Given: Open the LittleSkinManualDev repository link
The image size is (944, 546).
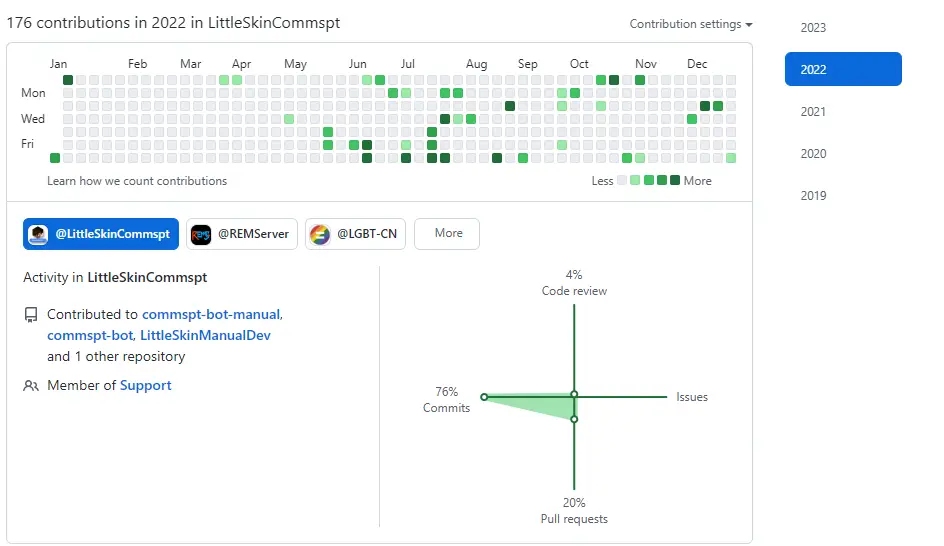Looking at the screenshot, I should coord(205,335).
